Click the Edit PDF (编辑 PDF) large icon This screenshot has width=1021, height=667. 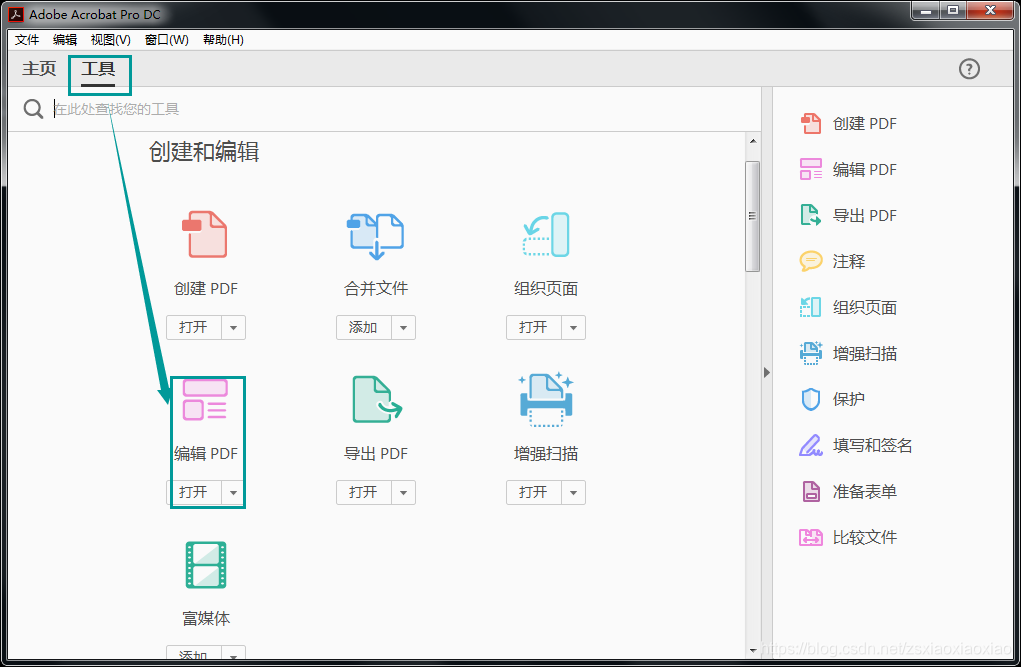pyautogui.click(x=205, y=400)
